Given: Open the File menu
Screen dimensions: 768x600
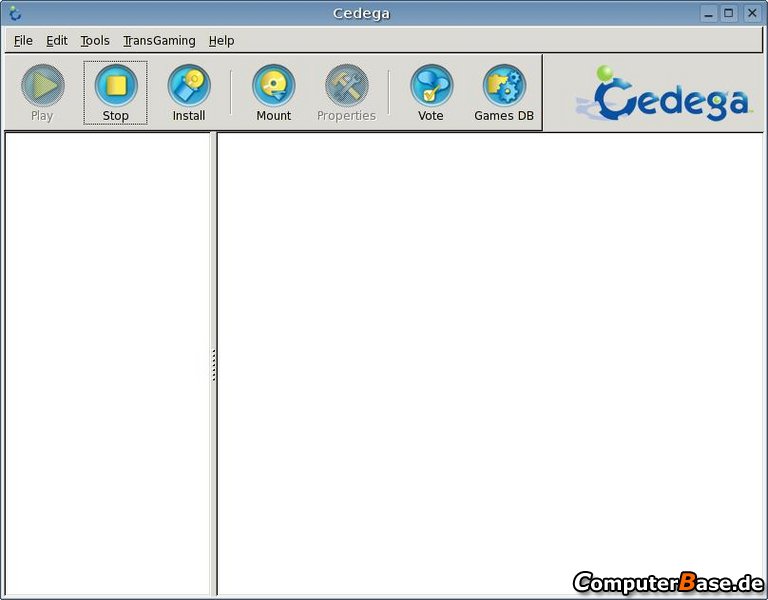Looking at the screenshot, I should [x=23, y=41].
